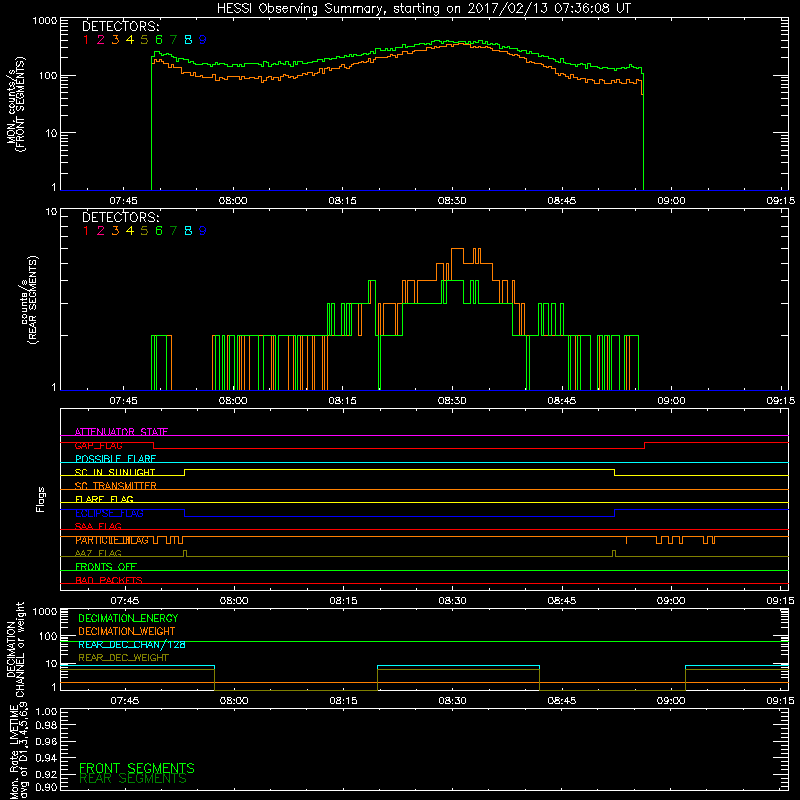
Task: Click the 0.92 livetime y-axis value
Action: [x=46, y=774]
